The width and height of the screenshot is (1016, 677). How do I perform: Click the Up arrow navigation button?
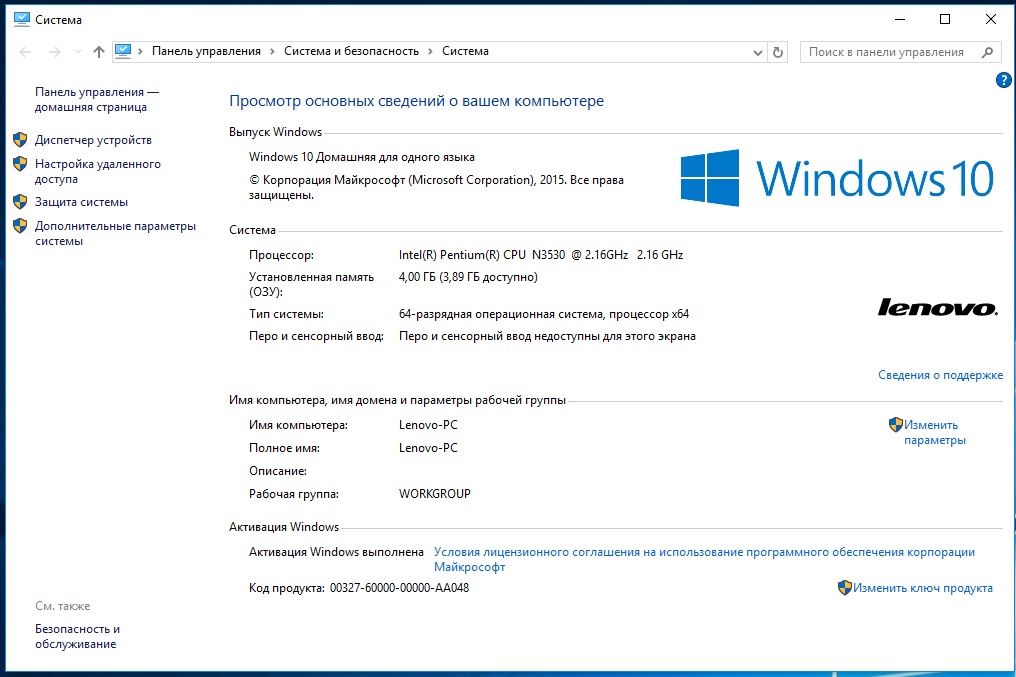tap(98, 52)
